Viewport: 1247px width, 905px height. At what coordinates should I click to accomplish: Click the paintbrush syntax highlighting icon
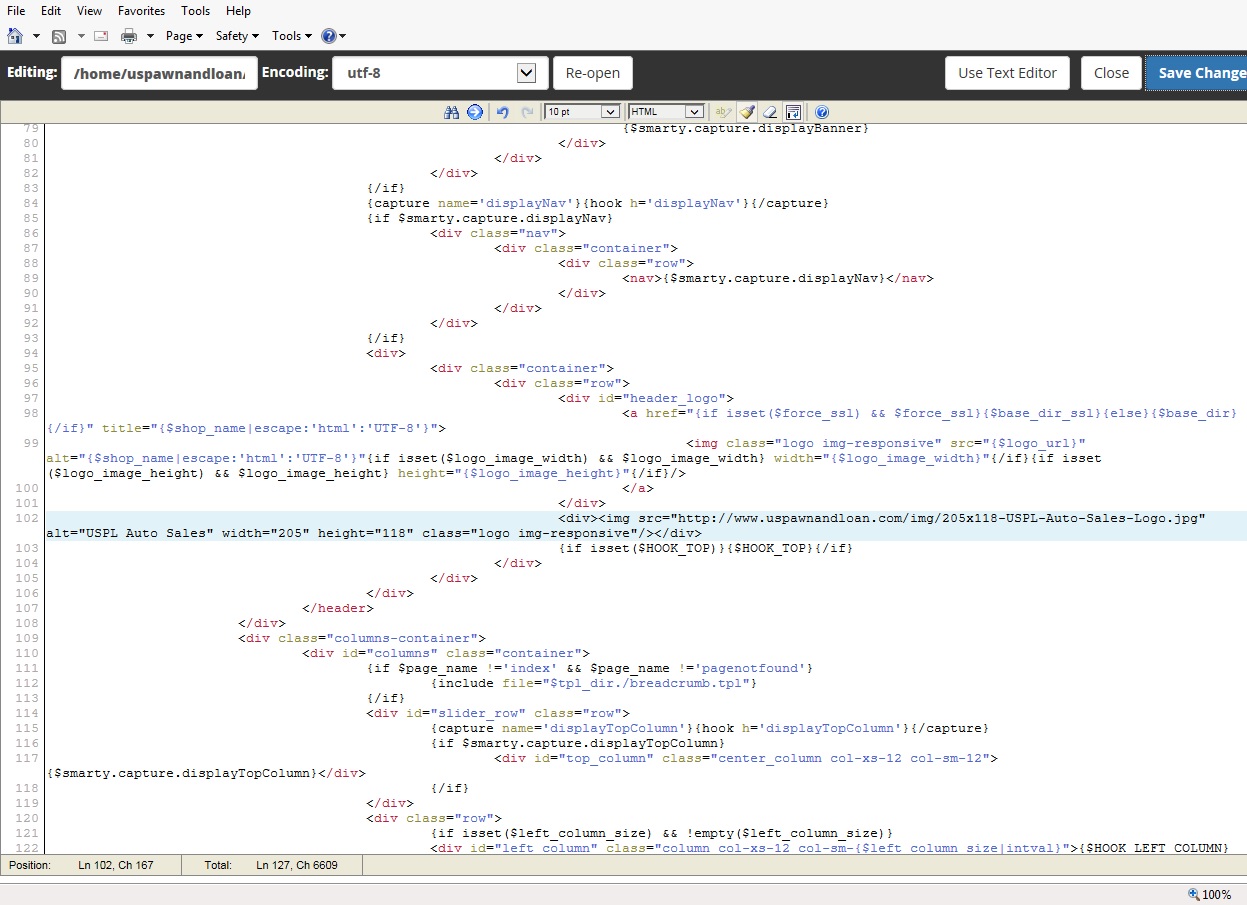(x=748, y=112)
